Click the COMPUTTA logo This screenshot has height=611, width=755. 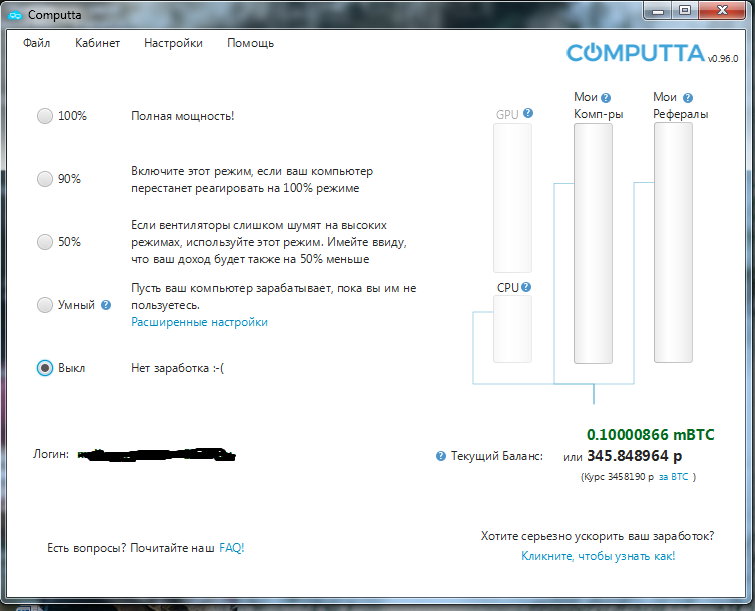[636, 53]
